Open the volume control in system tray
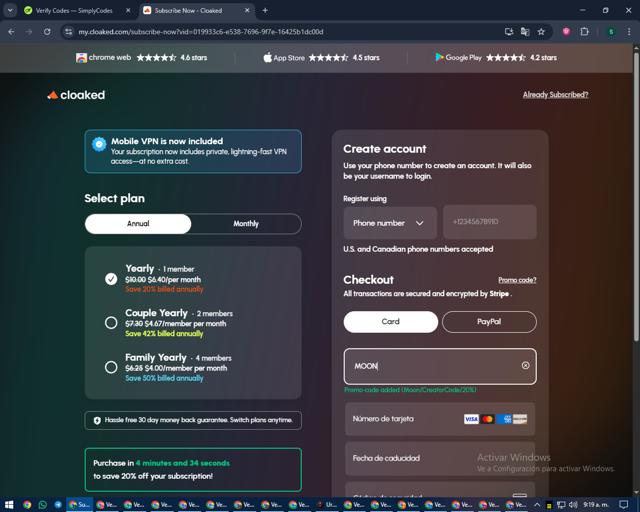 573,505
